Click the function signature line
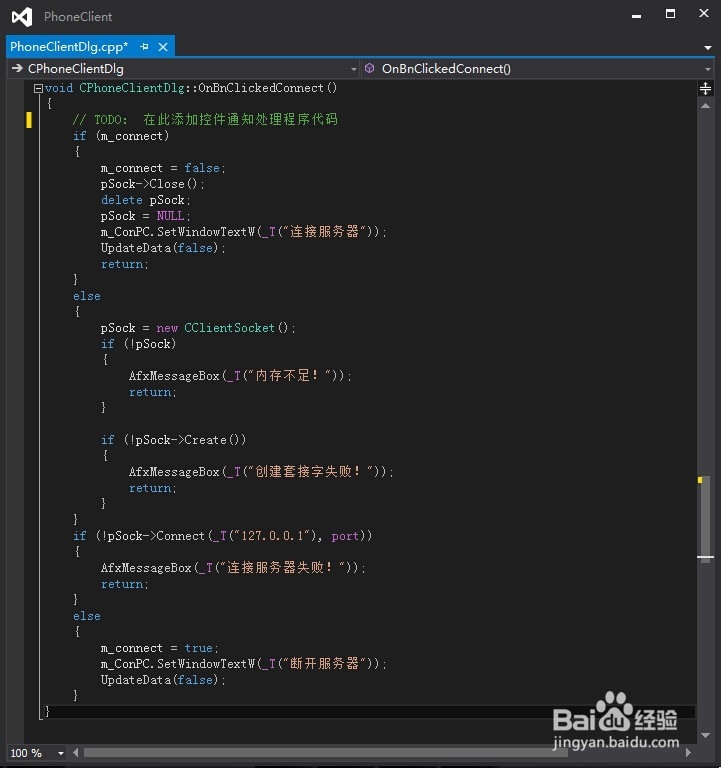Screen dimensions: 721x768 [x=191, y=88]
